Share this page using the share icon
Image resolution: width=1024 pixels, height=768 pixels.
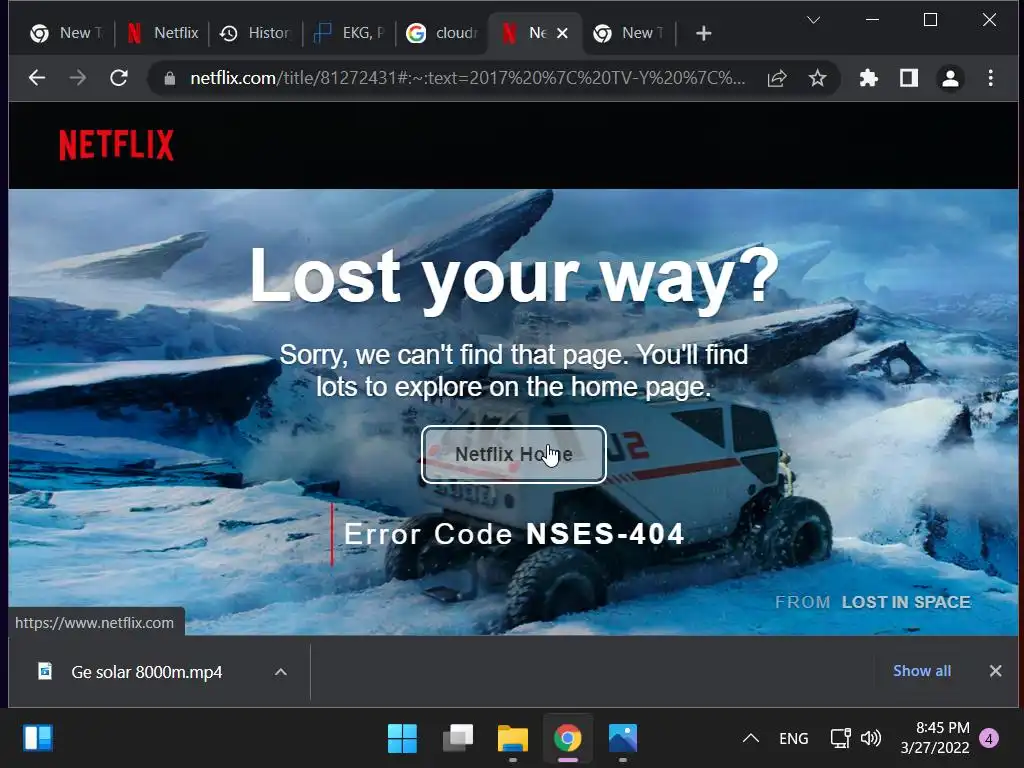777,78
